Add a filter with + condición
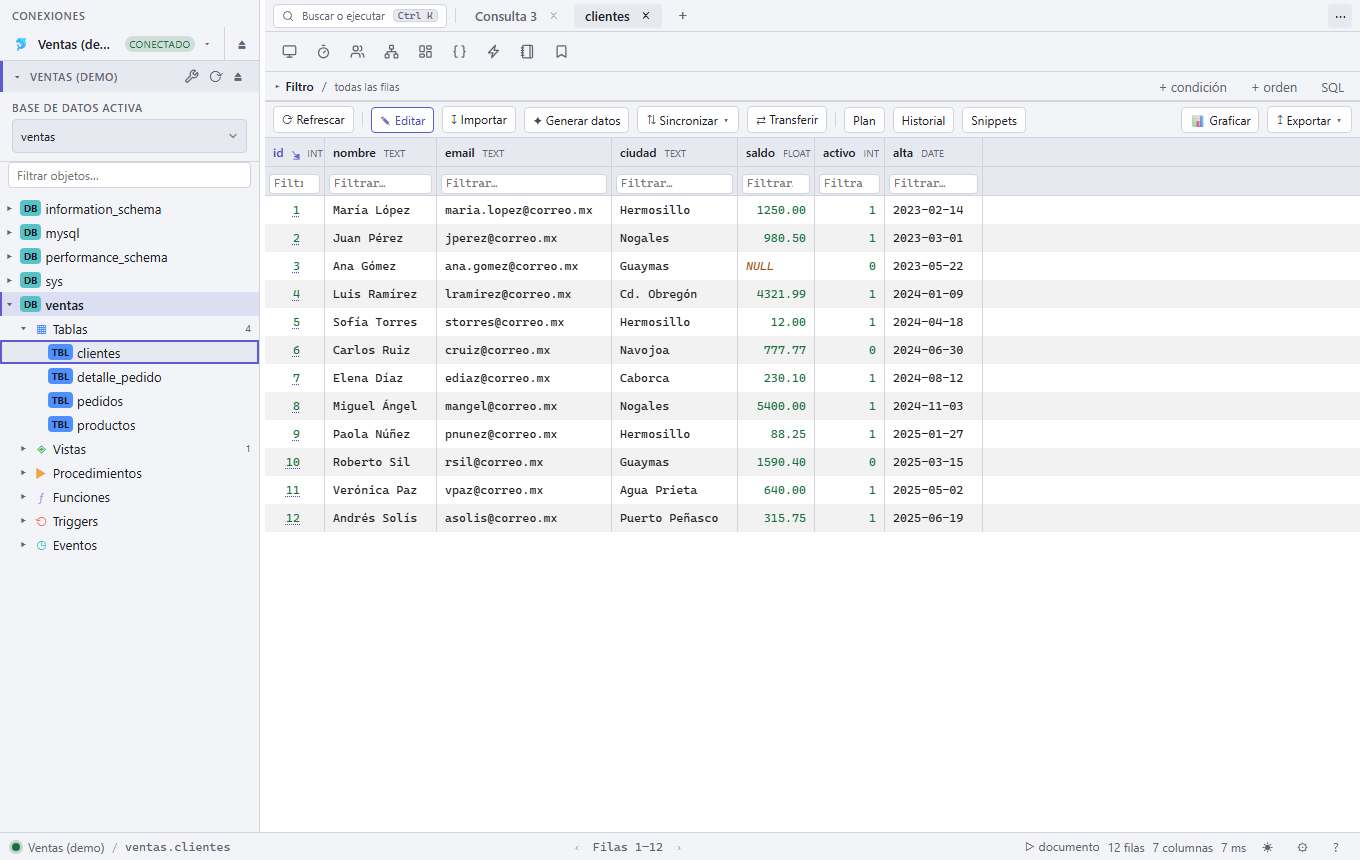The width and height of the screenshot is (1360, 860). click(1193, 87)
